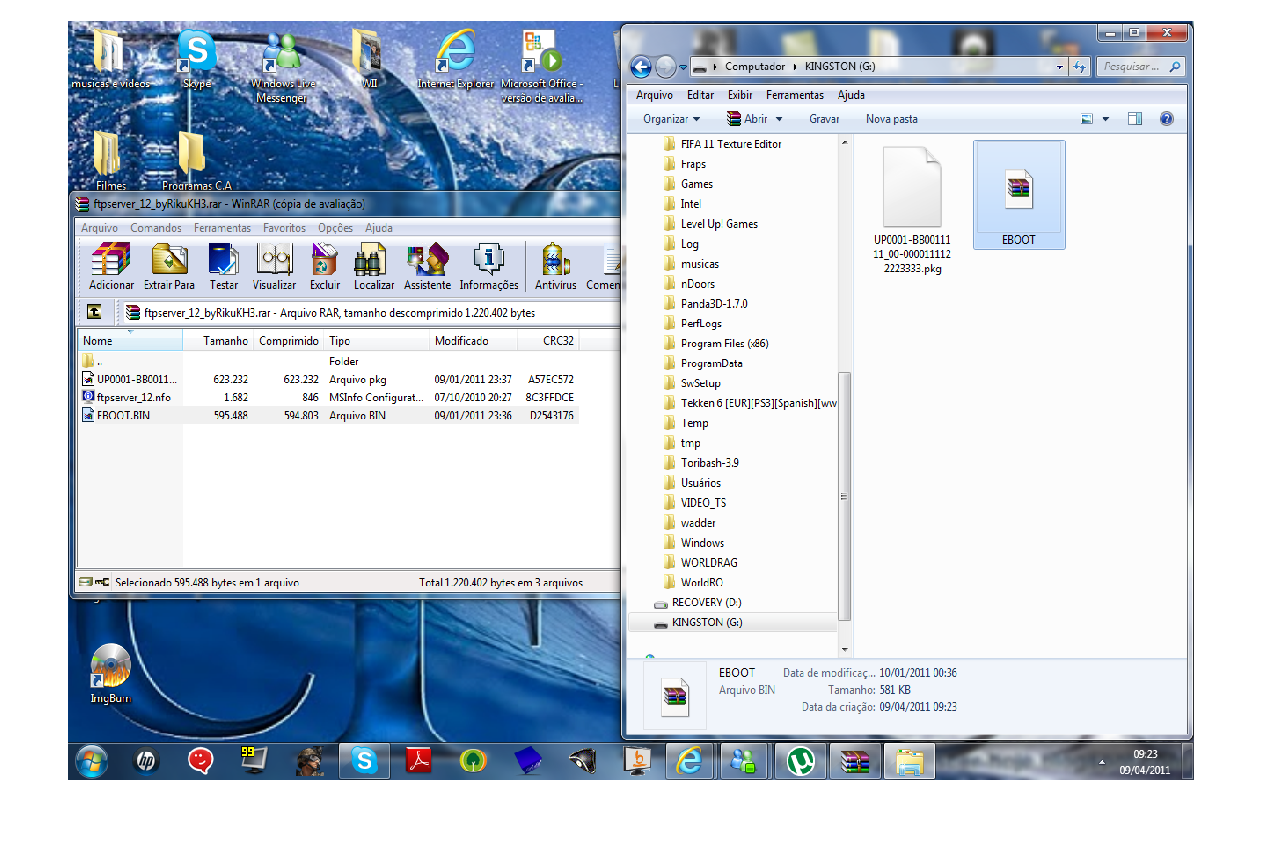Click the Testar icon in WinRAR
1280x852 pixels.
click(224, 267)
